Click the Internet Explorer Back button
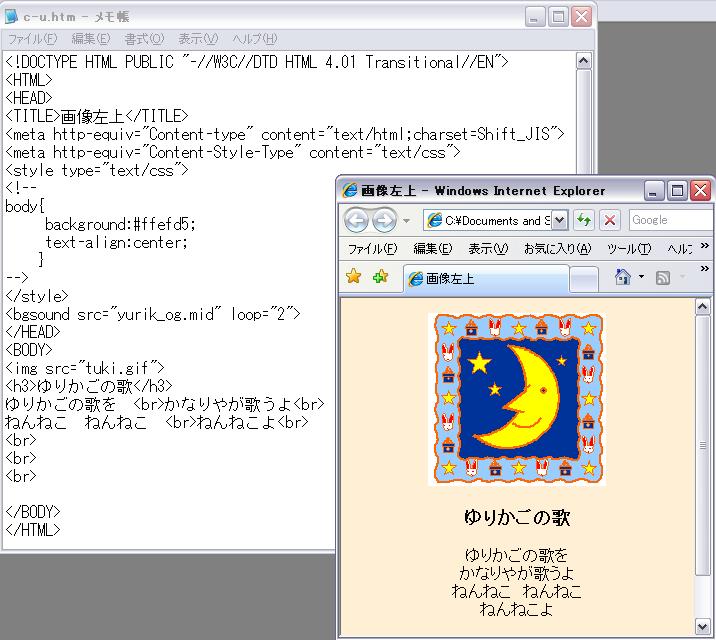 [356, 221]
